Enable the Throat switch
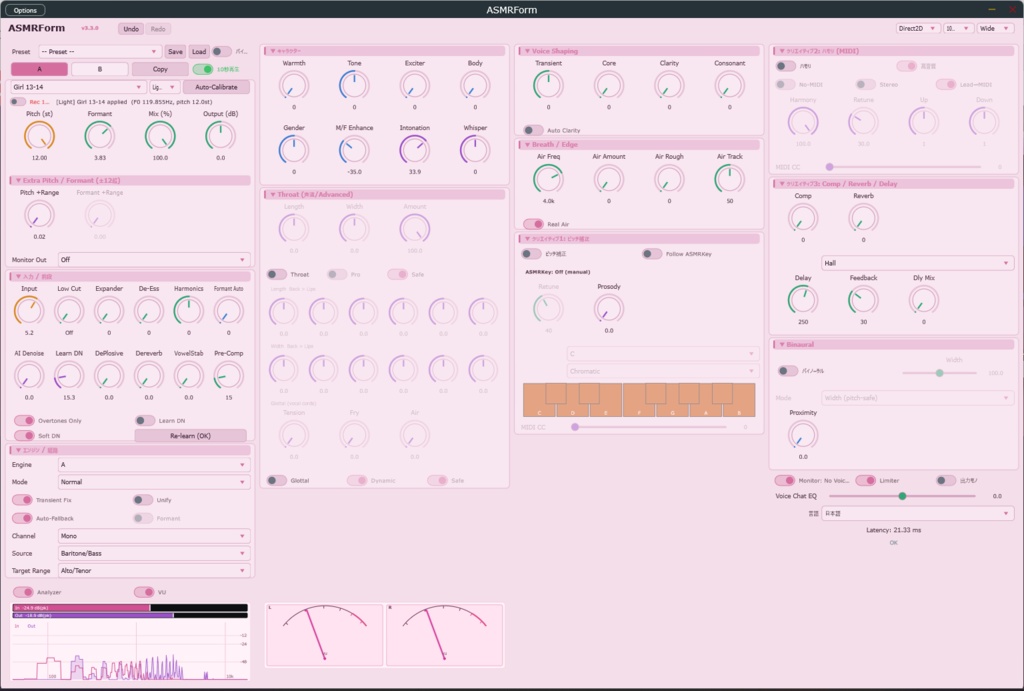 coord(277,274)
